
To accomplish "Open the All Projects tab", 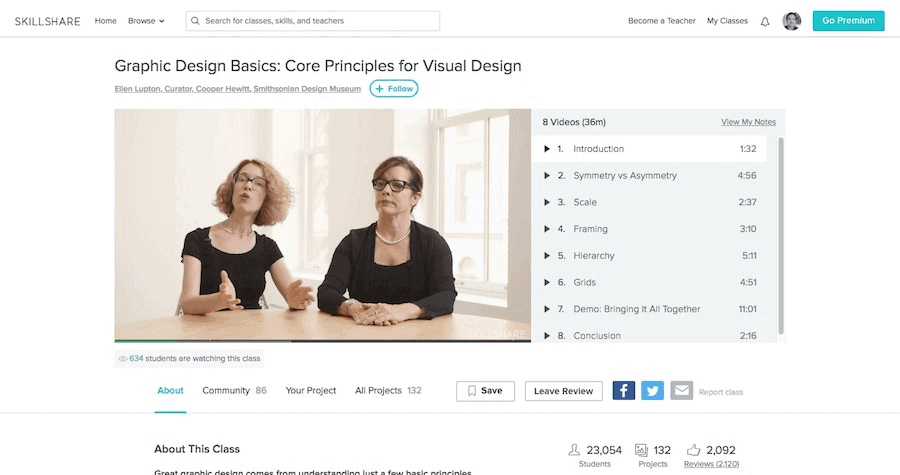I will (x=388, y=391).
